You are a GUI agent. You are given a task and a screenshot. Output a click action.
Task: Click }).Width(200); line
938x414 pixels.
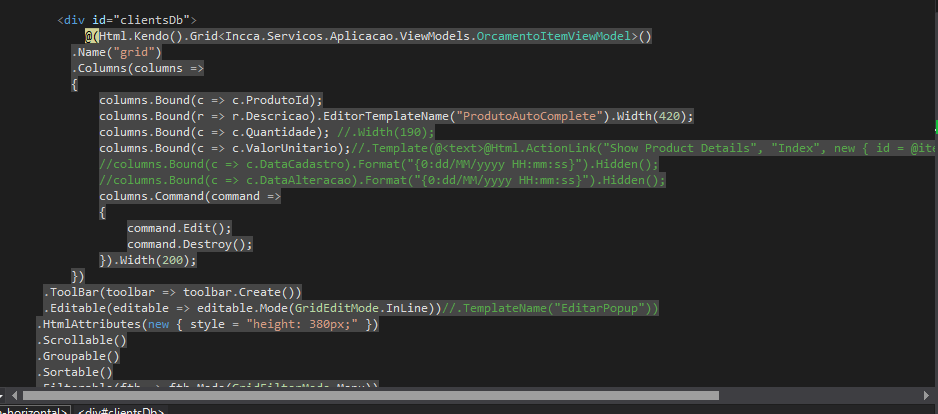click(148, 260)
